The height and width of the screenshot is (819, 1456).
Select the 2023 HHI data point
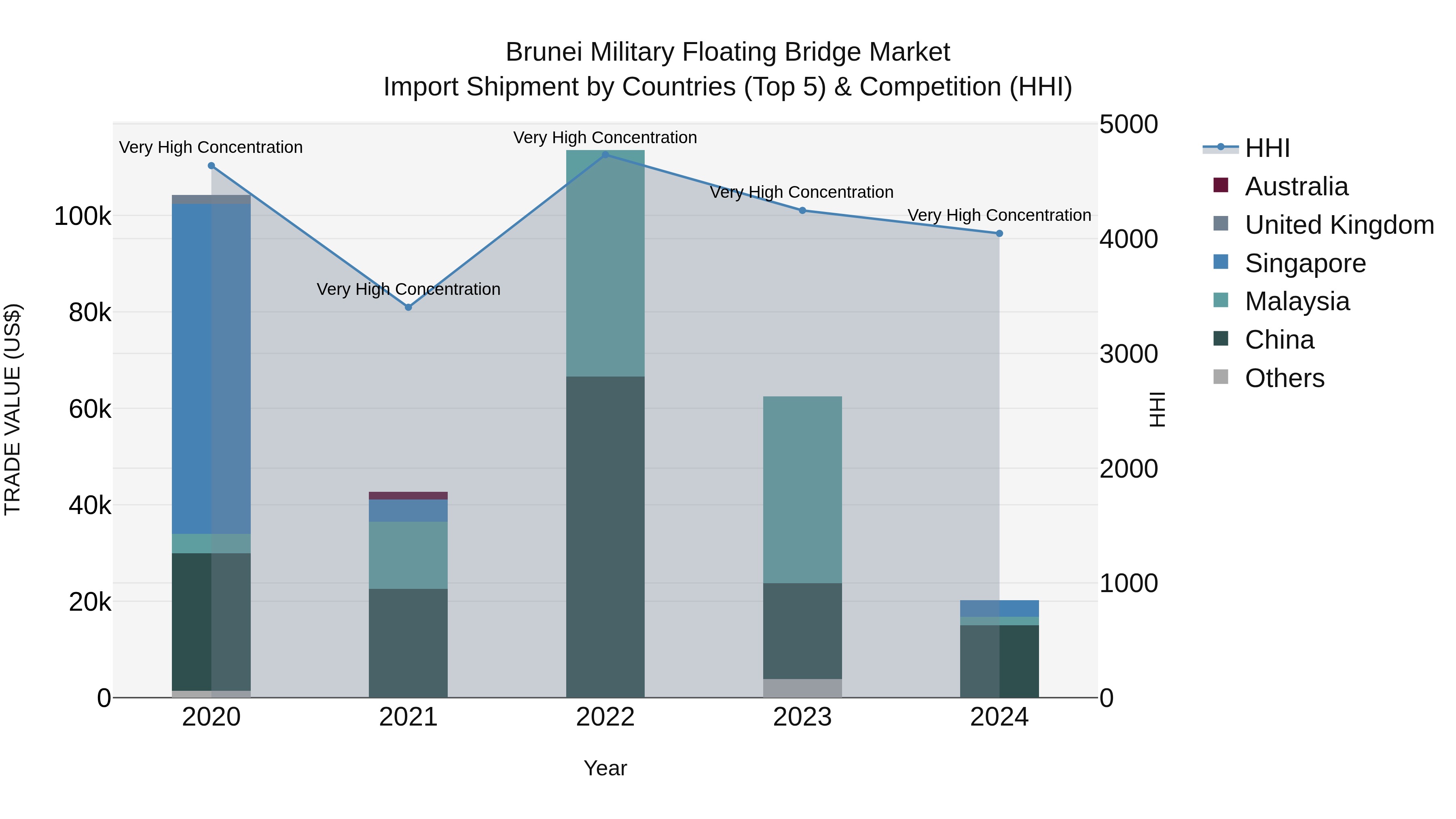click(802, 210)
